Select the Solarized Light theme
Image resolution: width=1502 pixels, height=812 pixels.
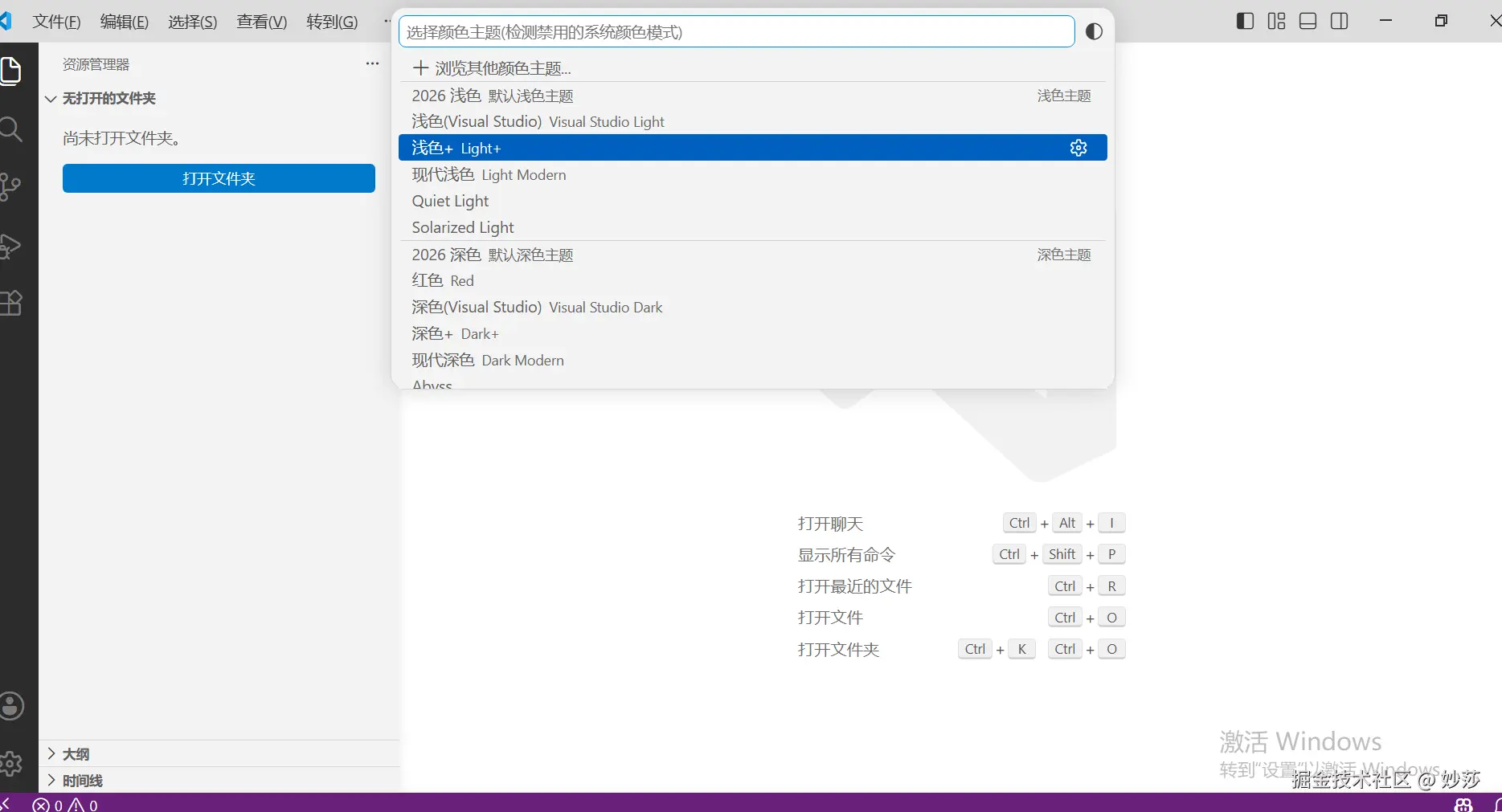pyautogui.click(x=752, y=227)
